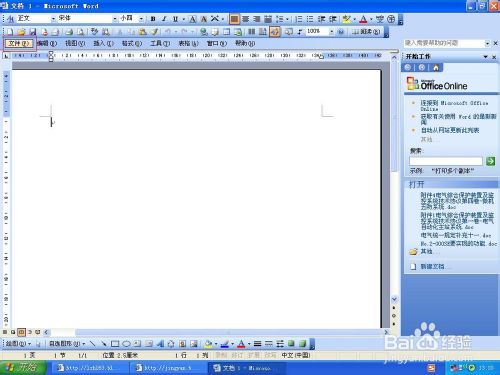Screen dimensions: 500x375
Task: Open the 视图 View menu
Action: click(75, 43)
